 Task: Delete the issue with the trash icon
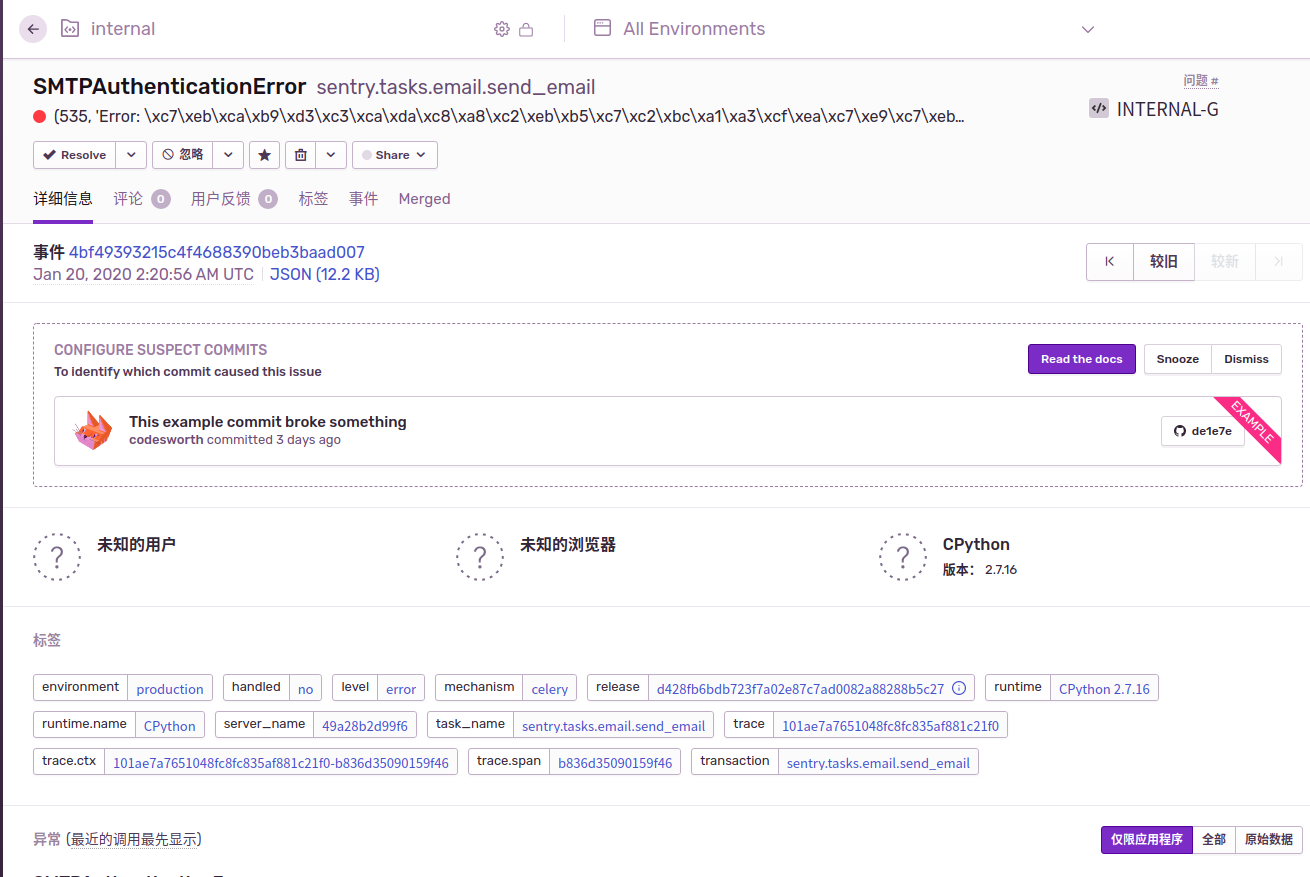coord(301,155)
